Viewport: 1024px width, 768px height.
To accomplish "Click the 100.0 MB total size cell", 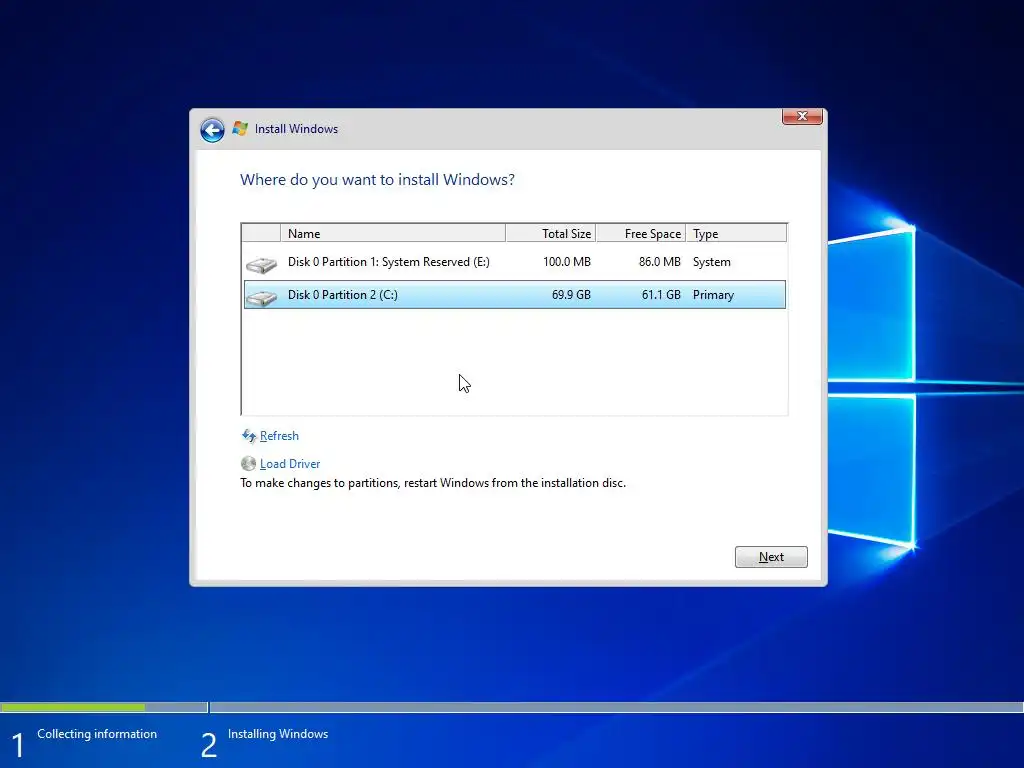I will [x=567, y=262].
